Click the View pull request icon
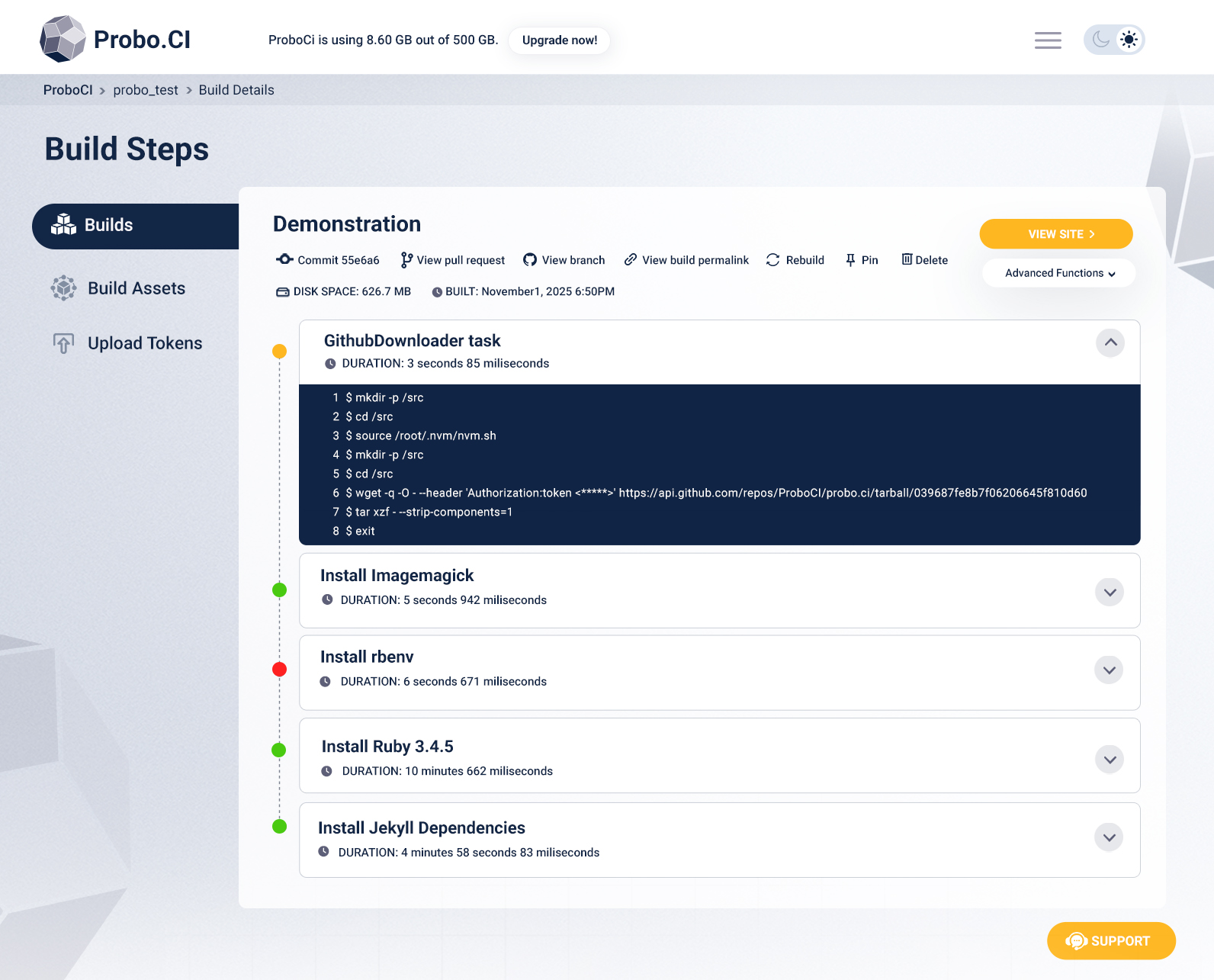Image resolution: width=1214 pixels, height=980 pixels. [x=406, y=260]
